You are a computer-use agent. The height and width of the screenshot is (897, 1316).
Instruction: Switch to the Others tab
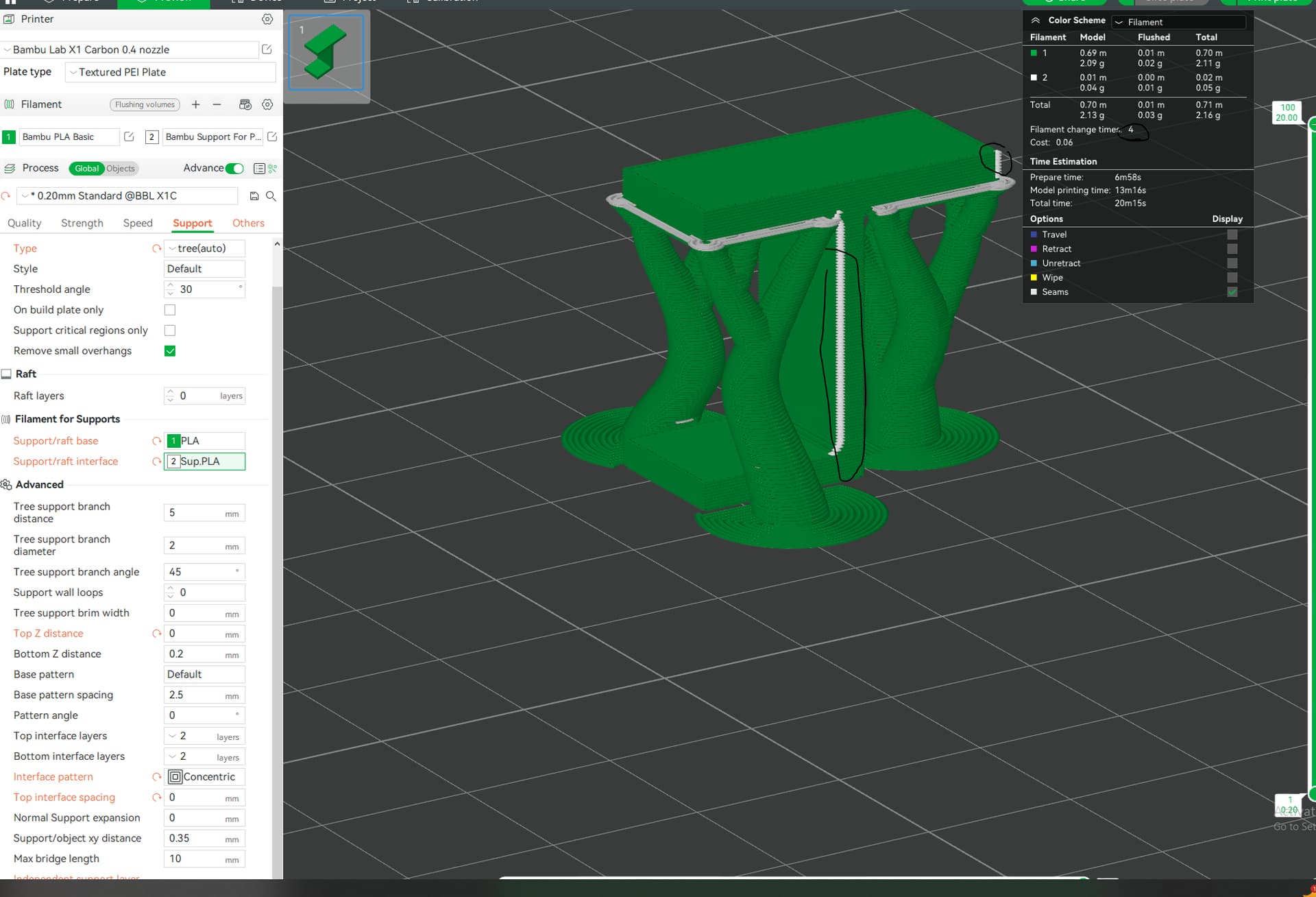point(248,223)
